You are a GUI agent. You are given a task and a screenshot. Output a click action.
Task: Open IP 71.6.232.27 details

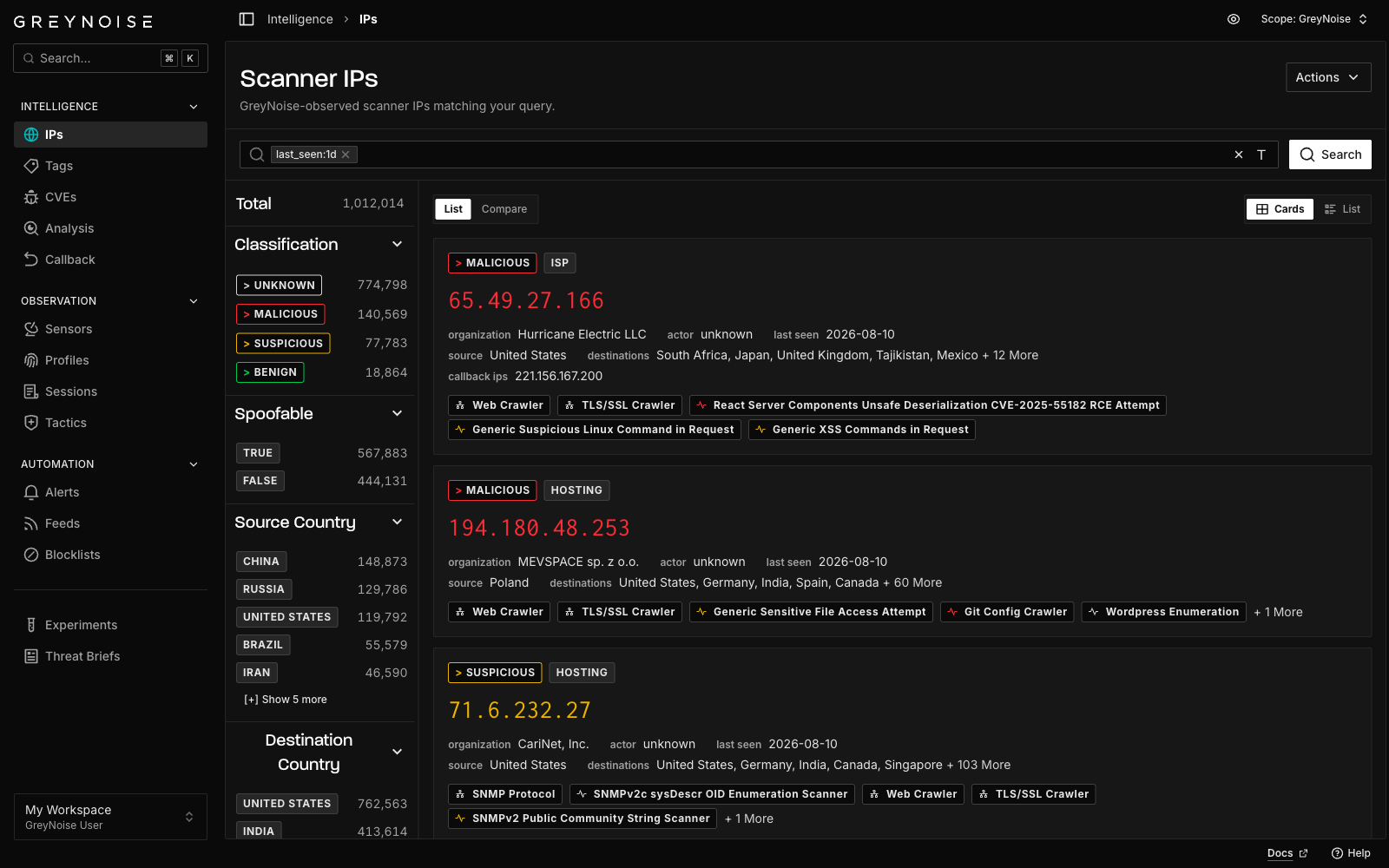[520, 710]
